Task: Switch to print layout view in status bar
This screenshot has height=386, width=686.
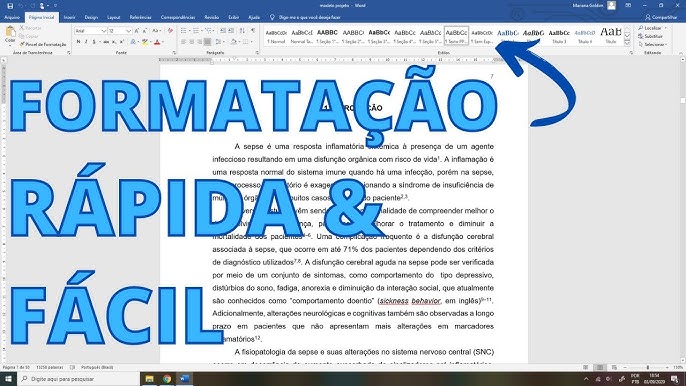Action: 600,368
